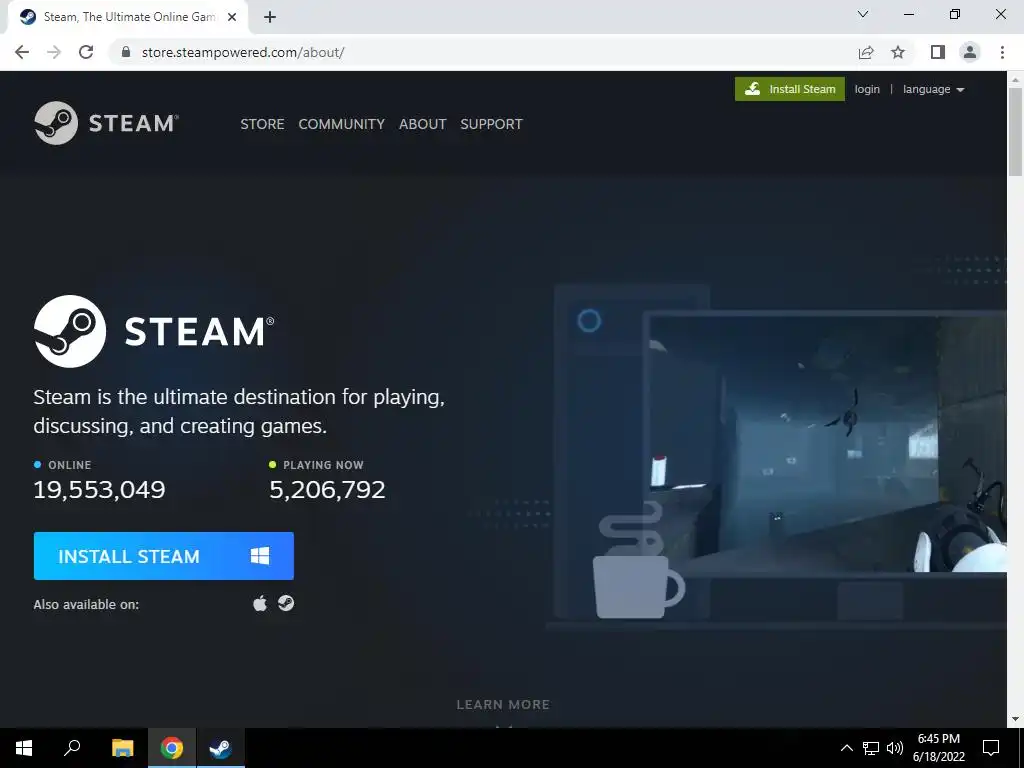Viewport: 1024px width, 768px height.
Task: Click the scrollbar down arrow
Action: pyautogui.click(x=1015, y=719)
